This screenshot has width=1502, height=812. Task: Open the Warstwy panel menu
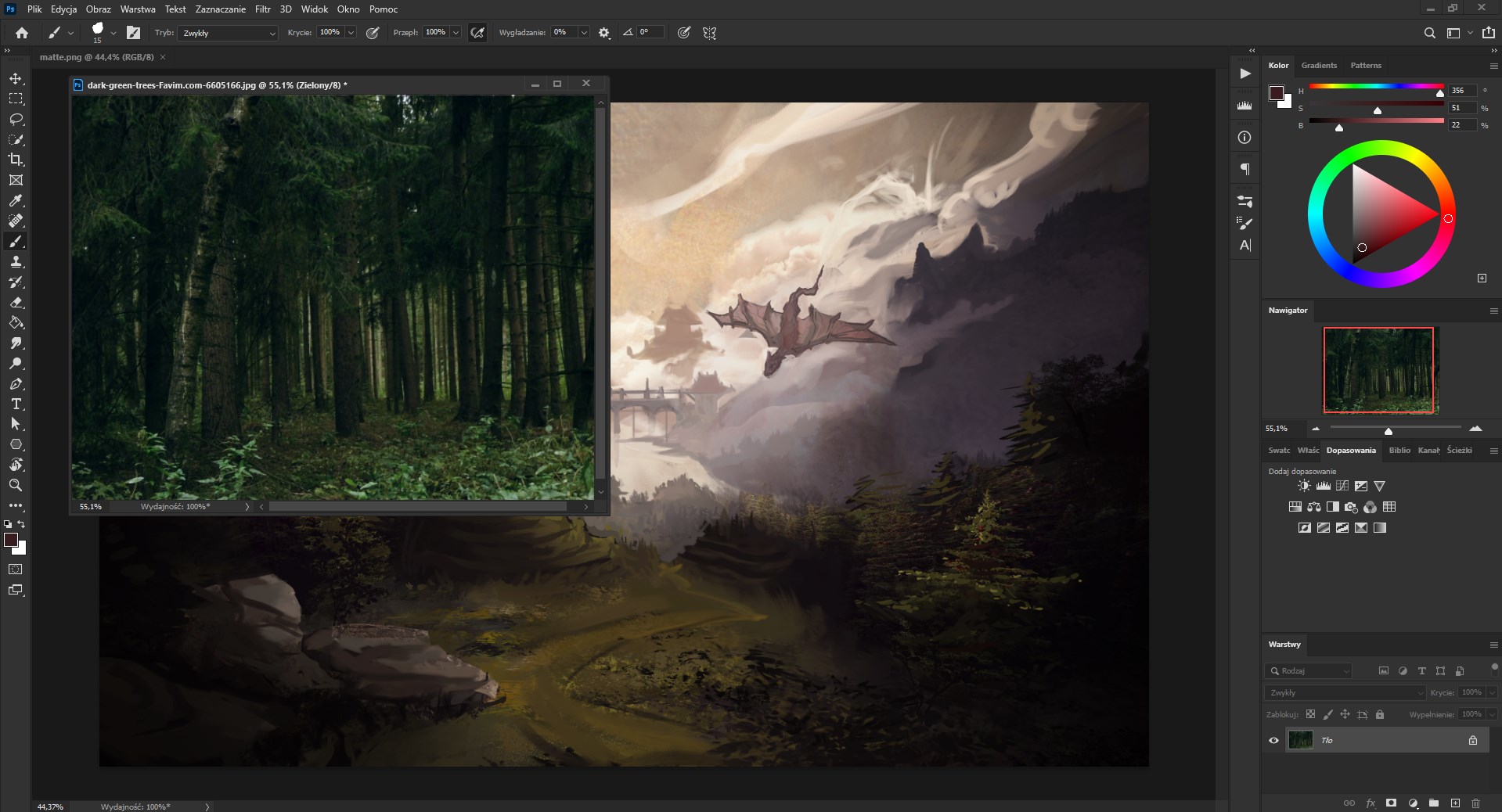pos(1493,645)
